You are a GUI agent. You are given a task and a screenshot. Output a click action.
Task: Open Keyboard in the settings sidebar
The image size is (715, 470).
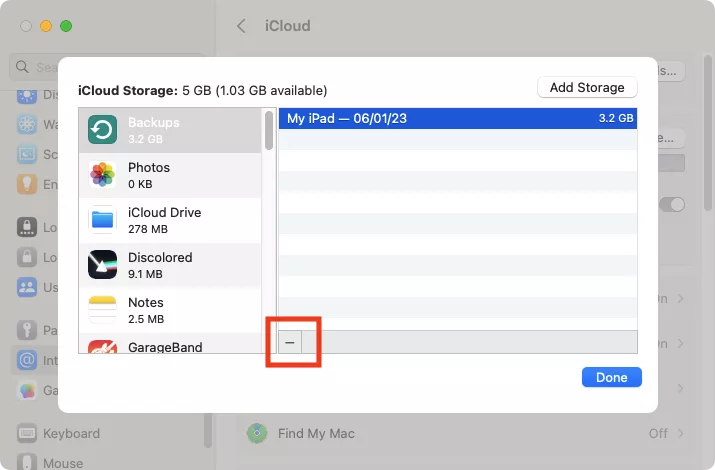point(70,434)
